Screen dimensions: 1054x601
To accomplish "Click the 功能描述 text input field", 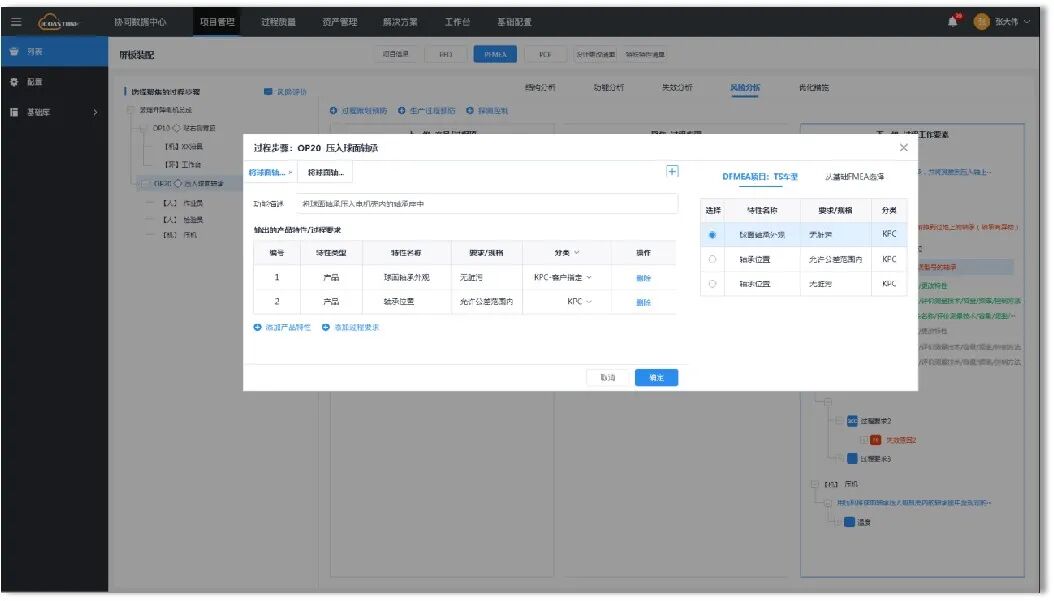I will (487, 204).
